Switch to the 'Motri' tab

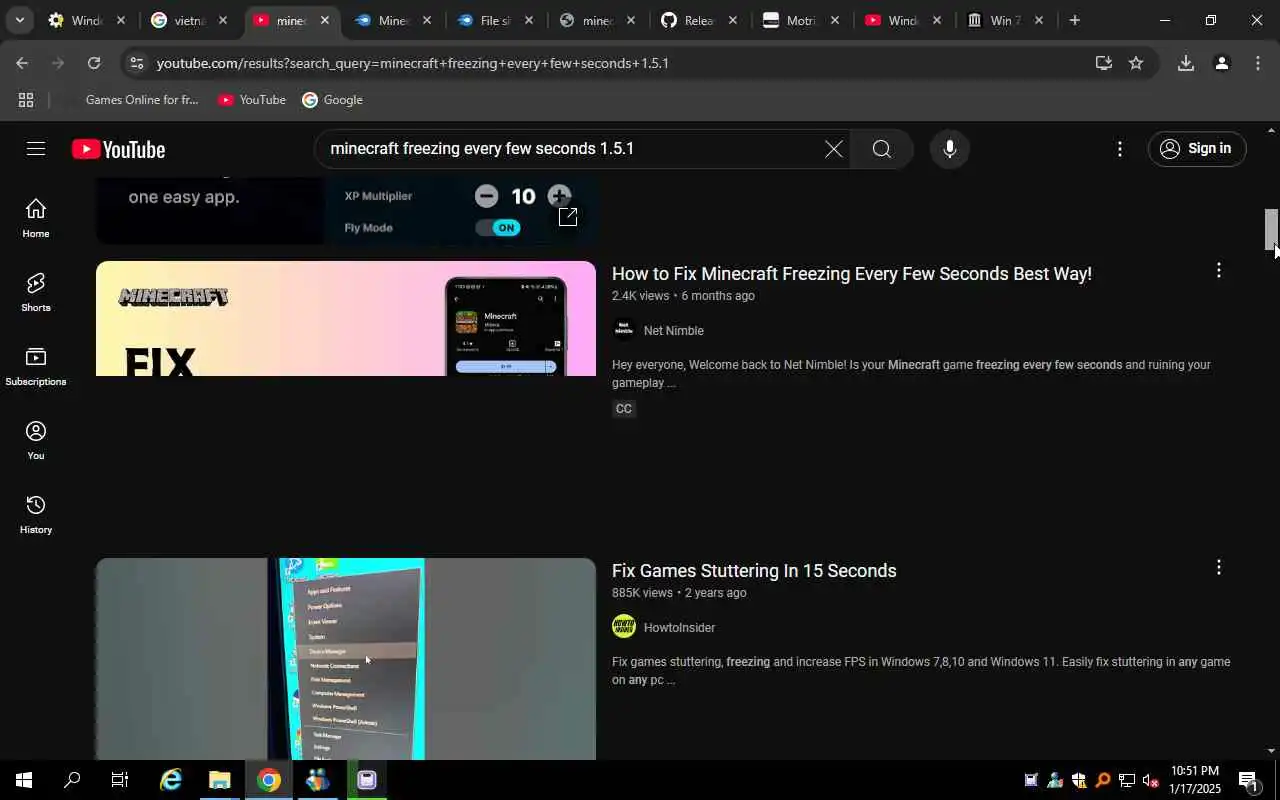click(799, 20)
